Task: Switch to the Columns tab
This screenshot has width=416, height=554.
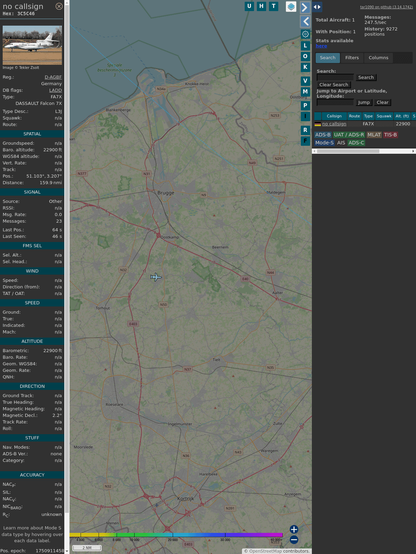Action: tap(378, 58)
